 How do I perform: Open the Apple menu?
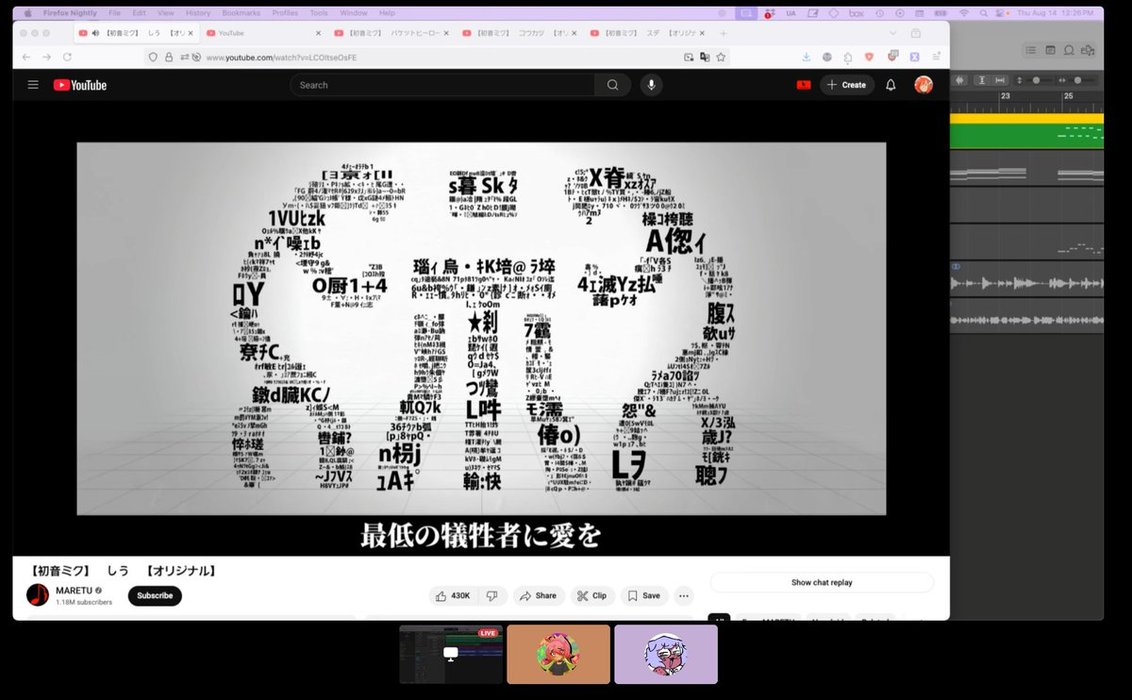click(28, 13)
